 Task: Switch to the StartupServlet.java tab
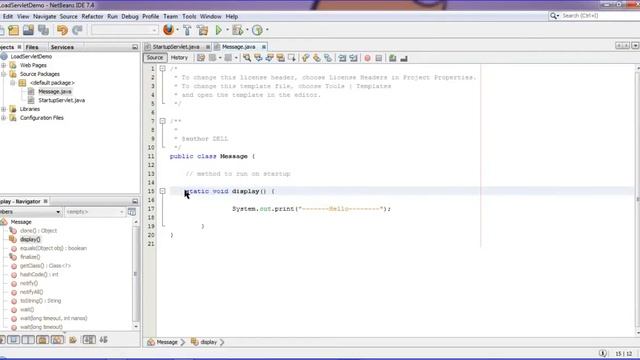176,47
